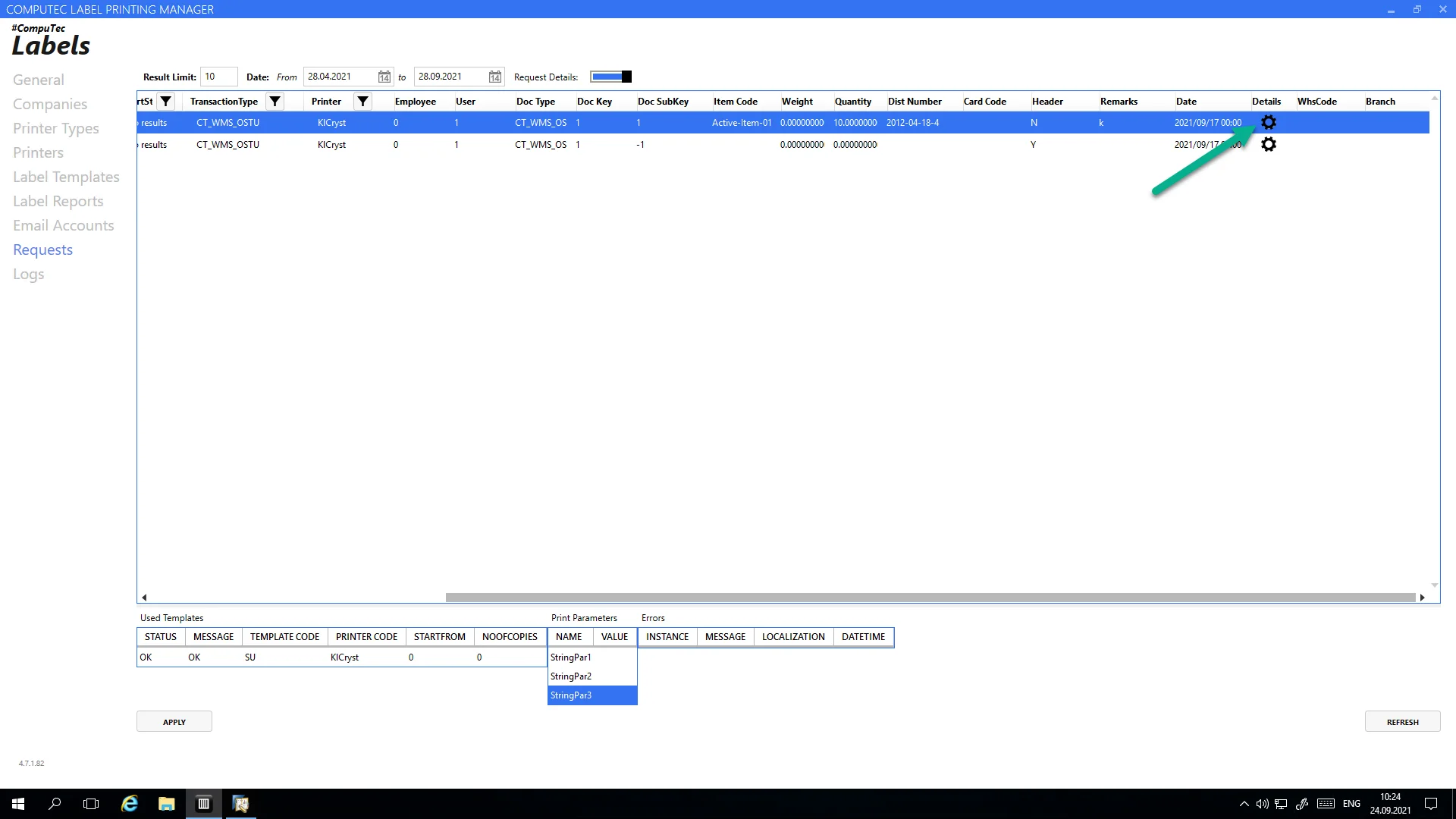Open the To date calendar picker
The height and width of the screenshot is (819, 1456).
[494, 77]
